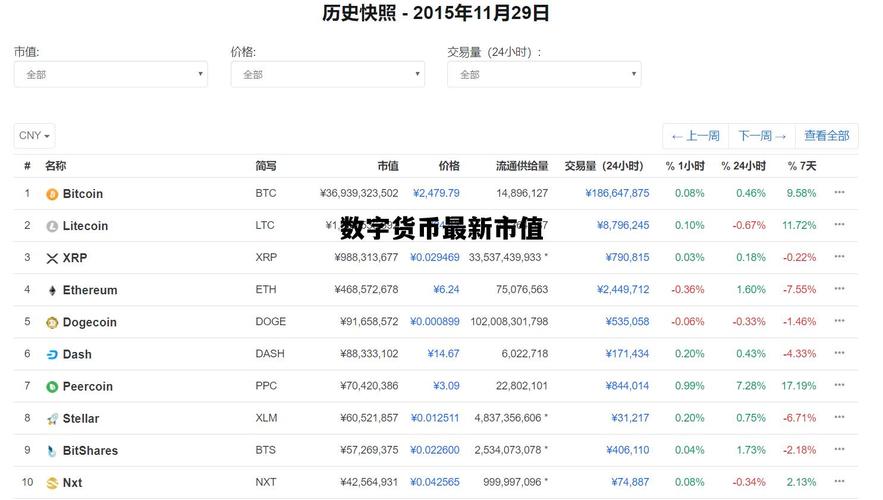Viewport: 883px width, 500px height.
Task: Open the BitShares name link
Action: tap(91, 450)
